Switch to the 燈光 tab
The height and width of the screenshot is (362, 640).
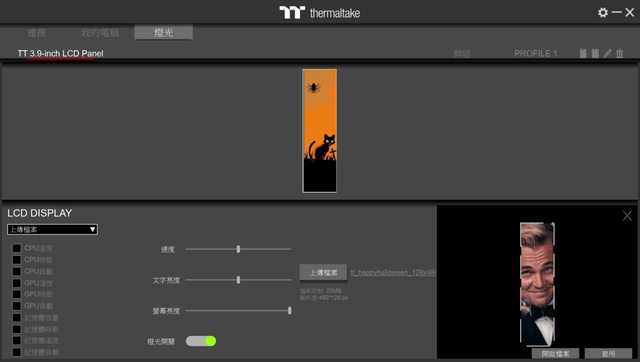[164, 33]
